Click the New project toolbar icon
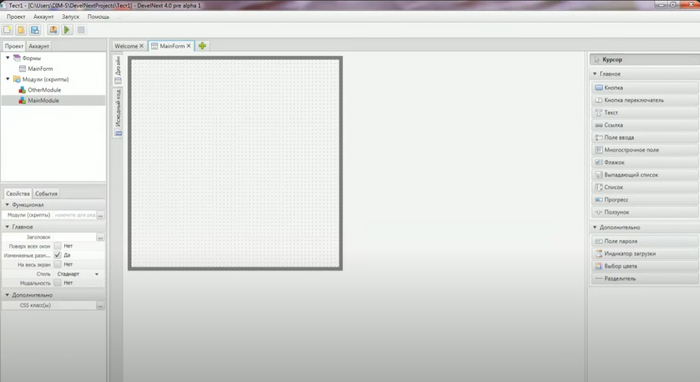This screenshot has height=382, width=700. pyautogui.click(x=7, y=30)
